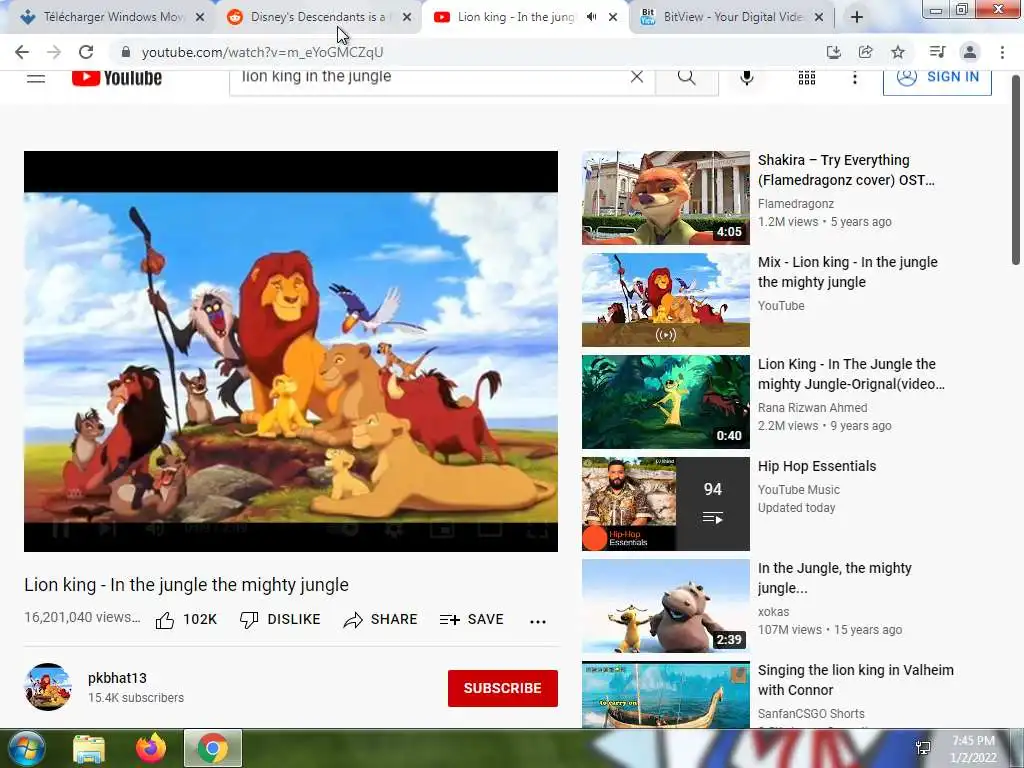Screen dimensions: 1024x768
Task: Click the browser back arrow
Action: pos(22,52)
